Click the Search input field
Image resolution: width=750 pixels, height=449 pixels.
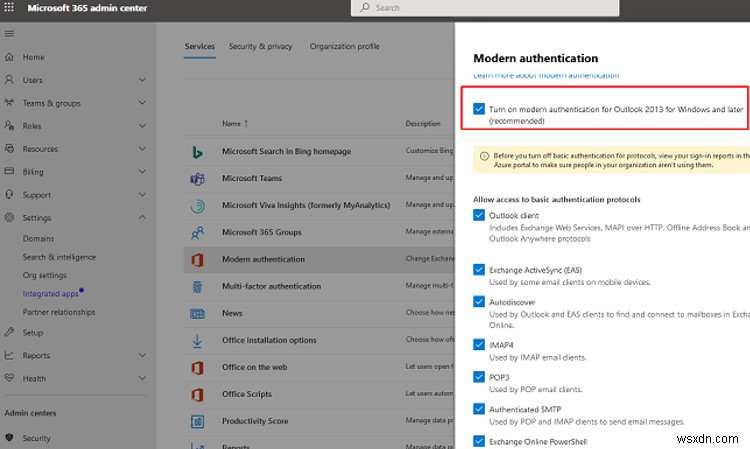coord(485,8)
